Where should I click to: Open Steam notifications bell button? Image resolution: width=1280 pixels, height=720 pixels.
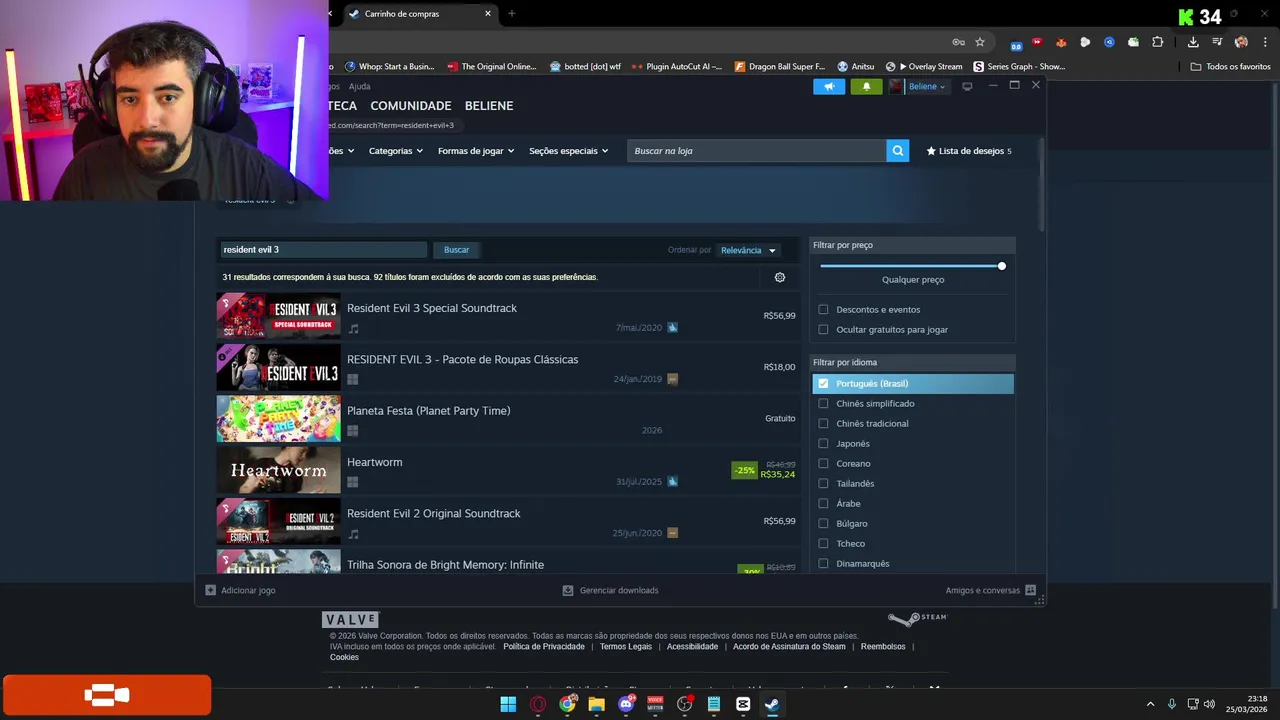pos(866,87)
